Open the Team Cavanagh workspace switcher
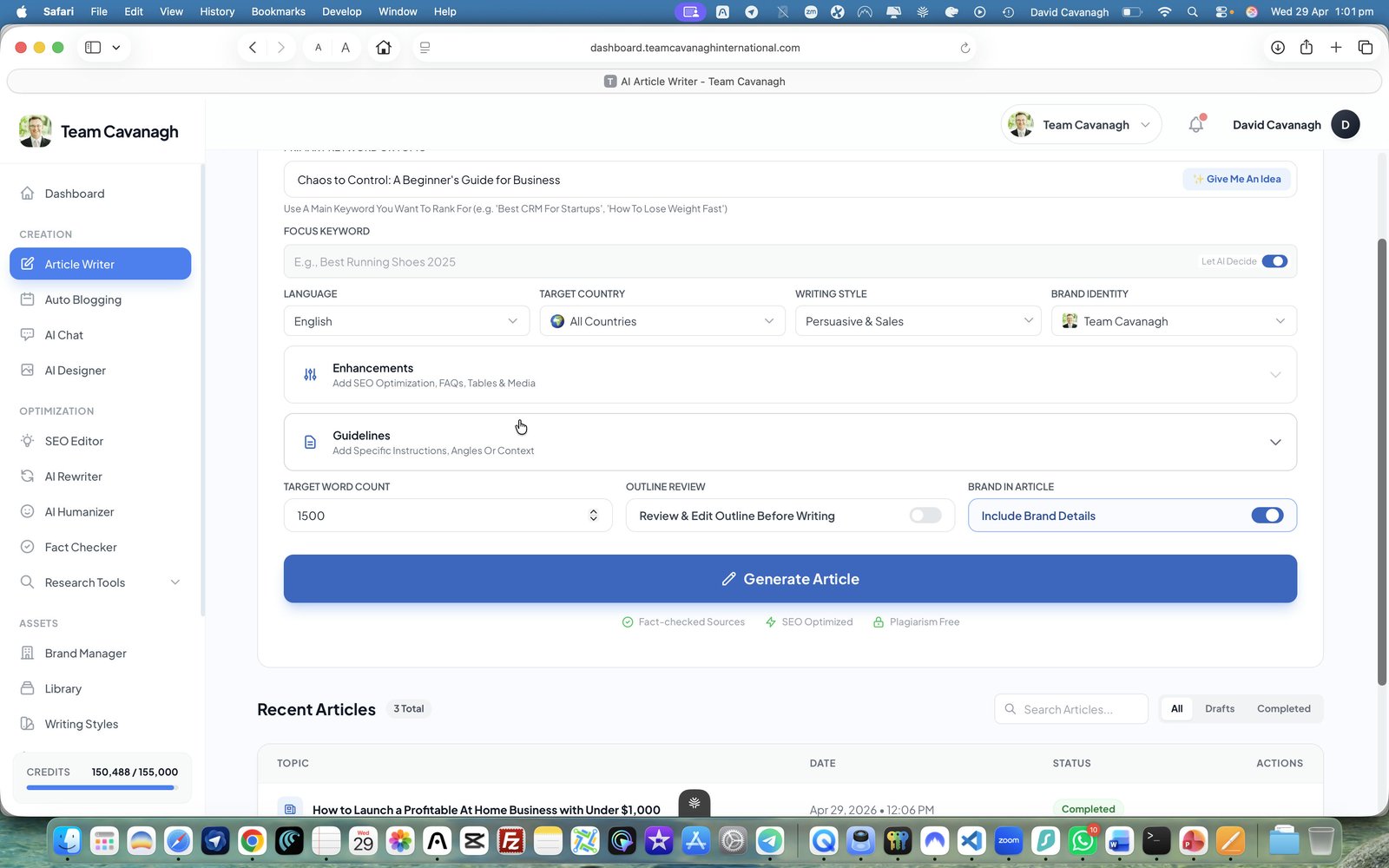Image resolution: width=1389 pixels, height=868 pixels. tap(1081, 125)
